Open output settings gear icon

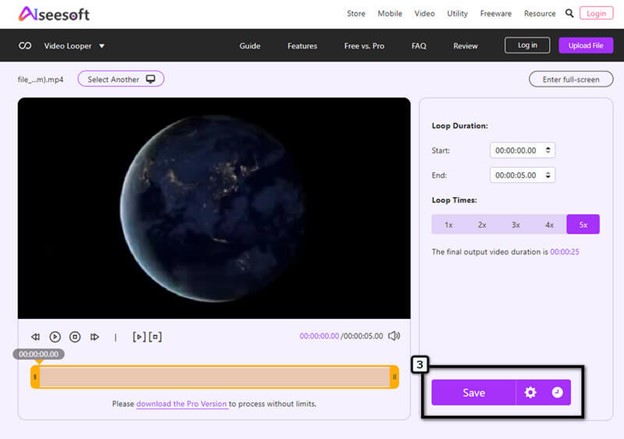pos(530,392)
